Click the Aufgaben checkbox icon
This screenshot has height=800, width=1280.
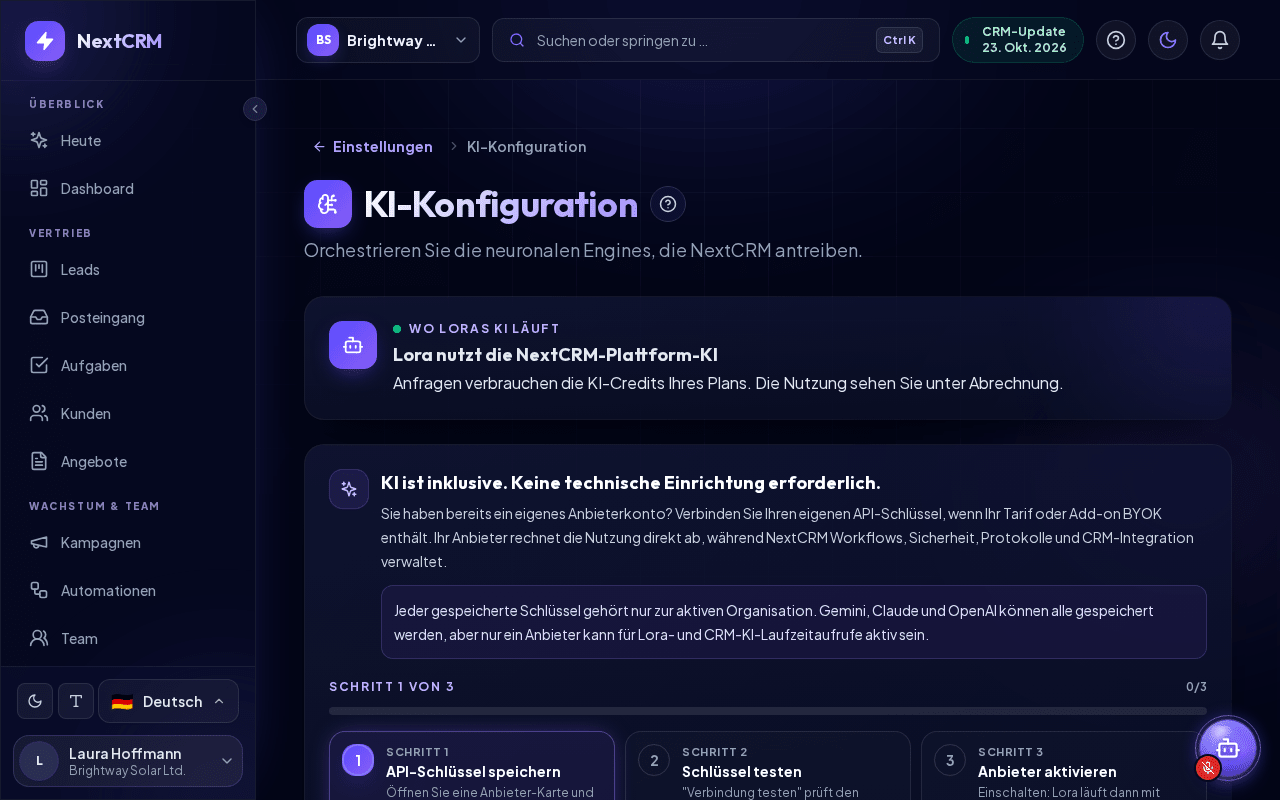(x=39, y=365)
